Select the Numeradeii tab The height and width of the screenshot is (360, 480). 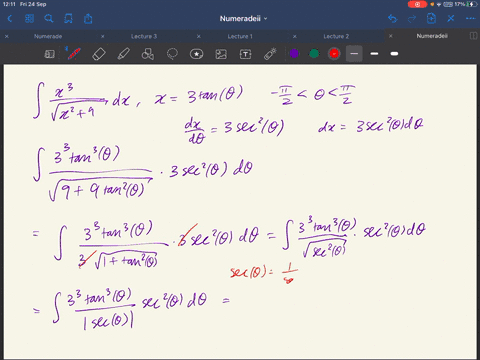(432, 36)
